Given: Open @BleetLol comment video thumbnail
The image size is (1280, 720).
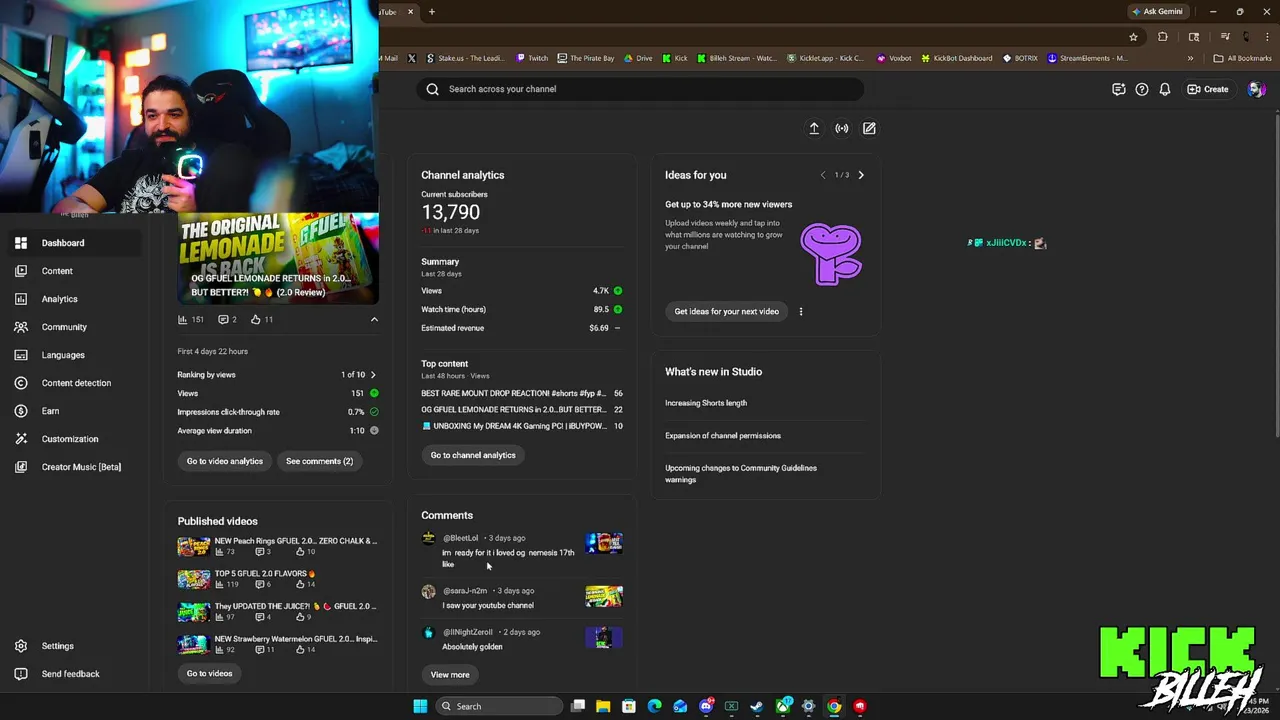Looking at the screenshot, I should click(x=604, y=544).
